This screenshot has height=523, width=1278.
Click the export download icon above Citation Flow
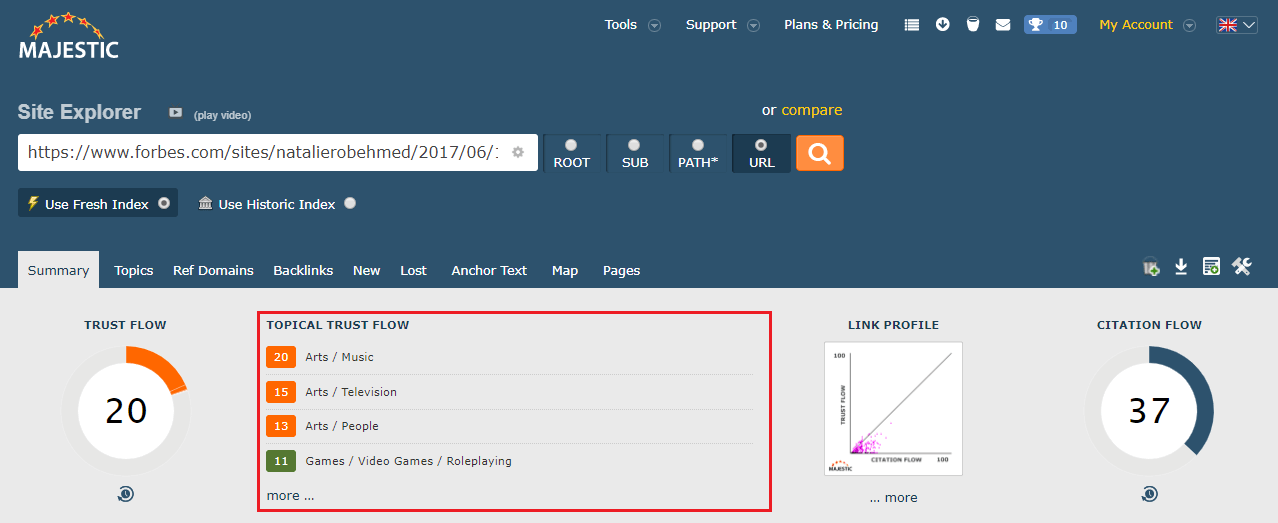pyautogui.click(x=1181, y=267)
